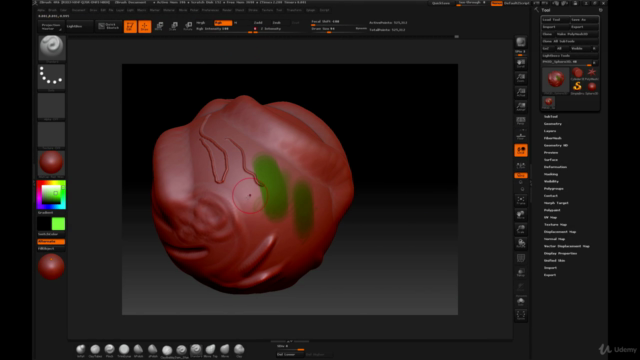Click the green main color swatch
Image resolution: width=640 pixels, height=360 pixels.
point(58,224)
